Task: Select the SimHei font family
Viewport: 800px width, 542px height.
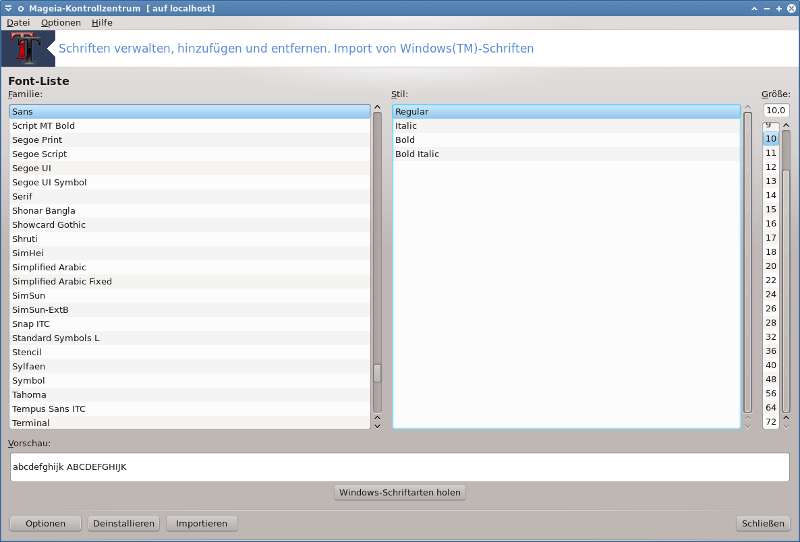Action: coord(190,253)
